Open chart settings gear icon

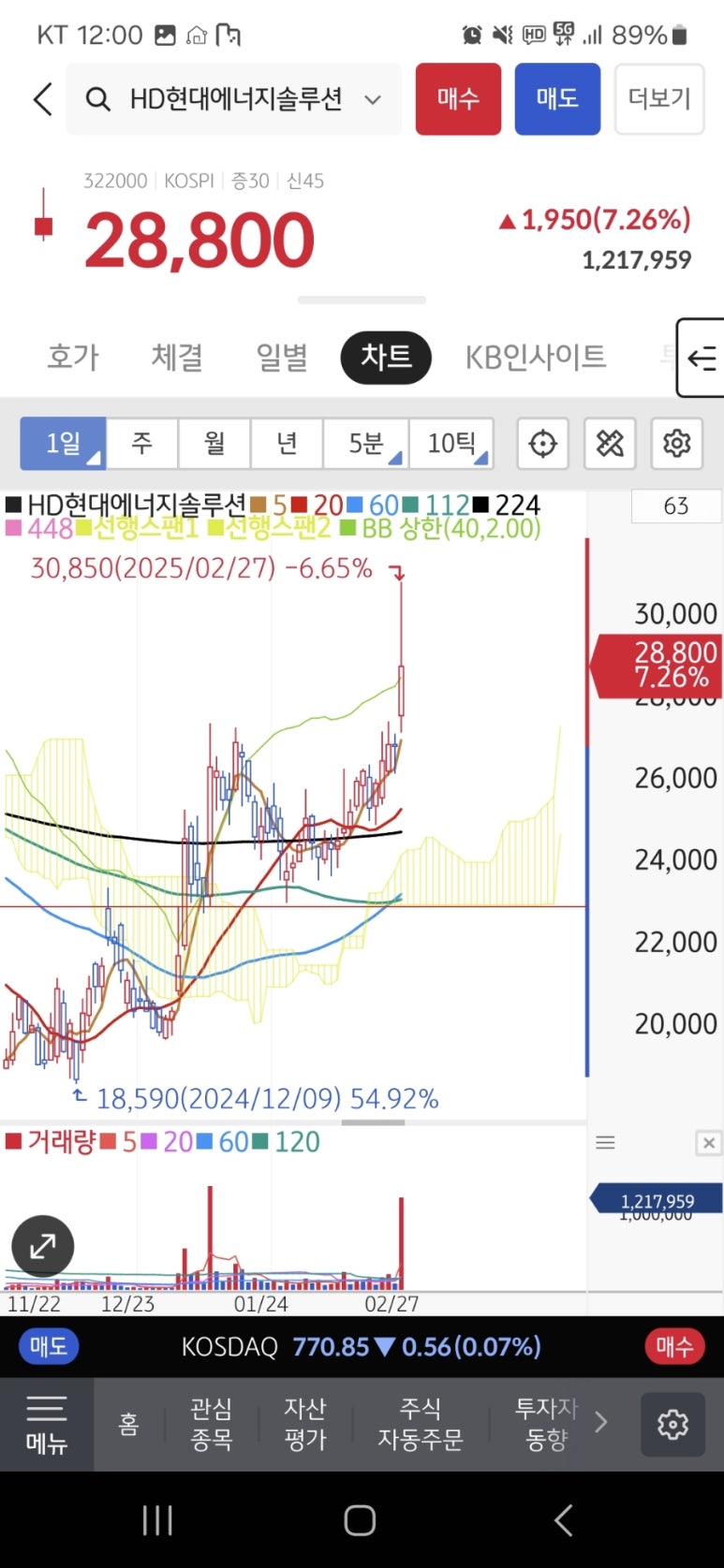(676, 443)
